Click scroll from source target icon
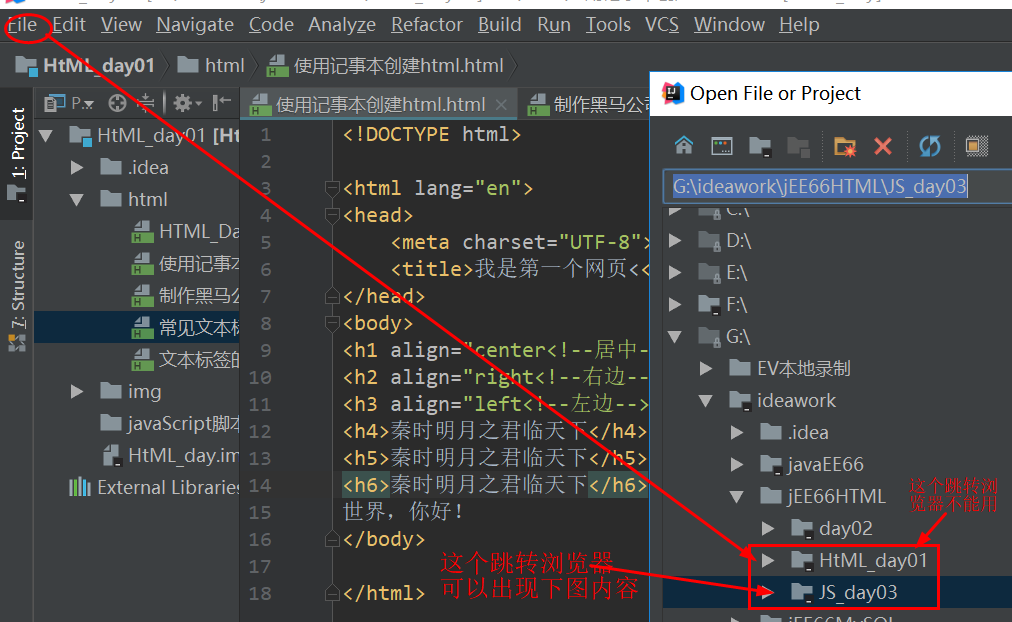 coord(117,103)
